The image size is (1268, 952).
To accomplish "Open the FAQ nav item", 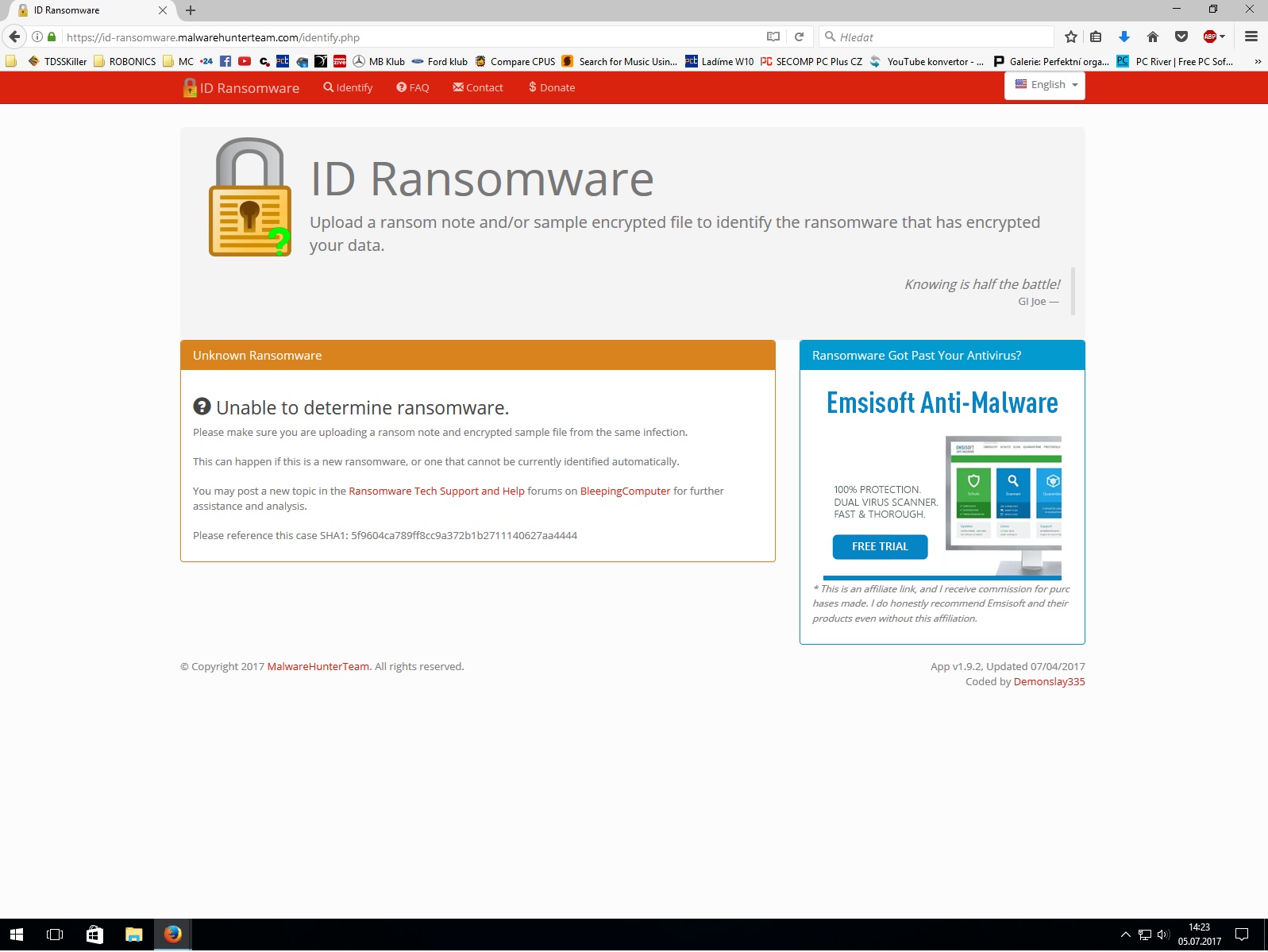I will click(x=413, y=87).
